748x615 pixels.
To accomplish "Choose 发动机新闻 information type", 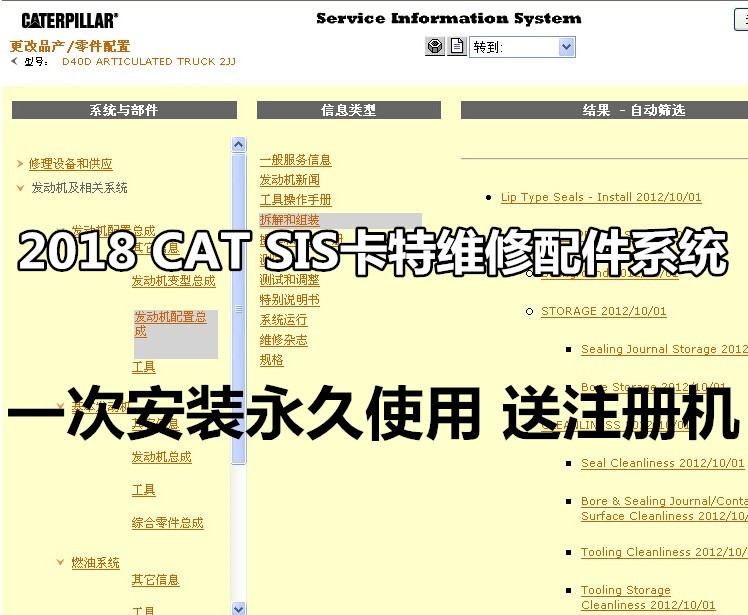I will point(290,180).
